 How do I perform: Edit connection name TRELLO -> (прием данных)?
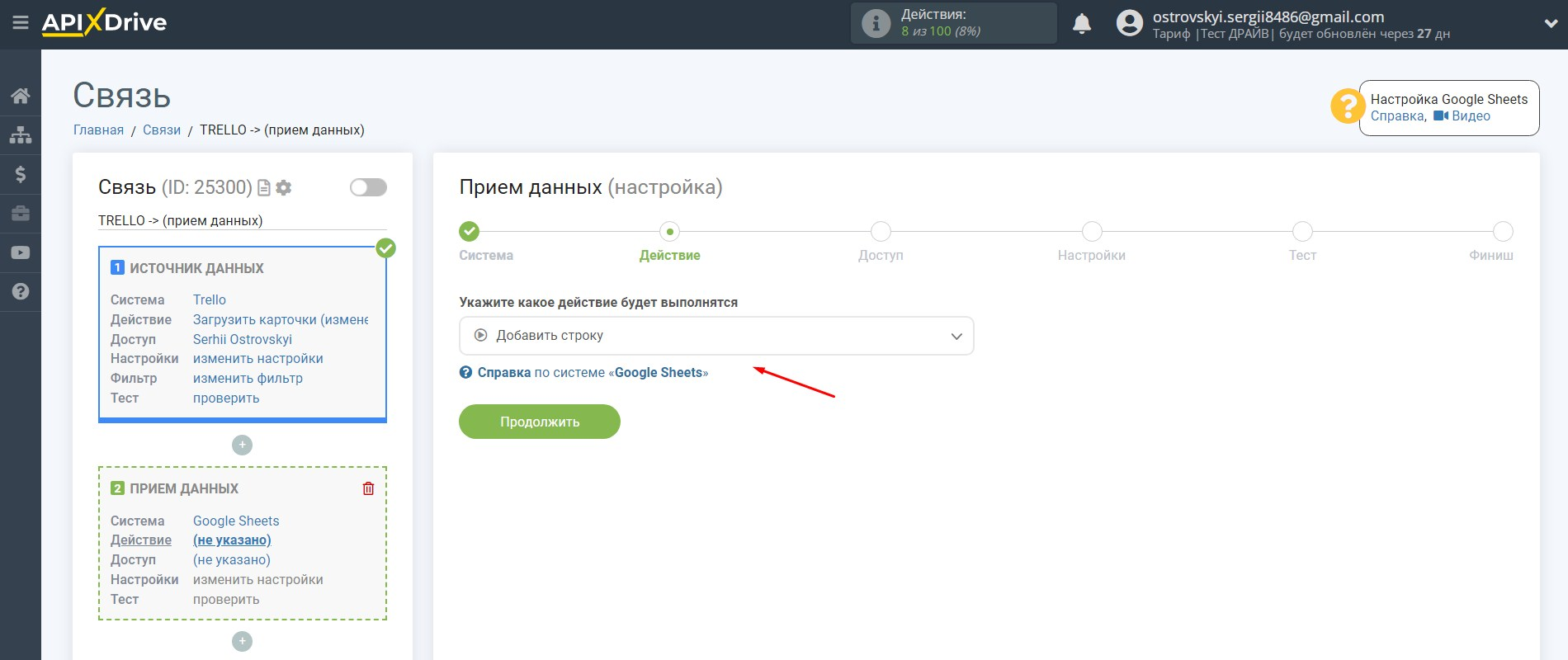(242, 220)
